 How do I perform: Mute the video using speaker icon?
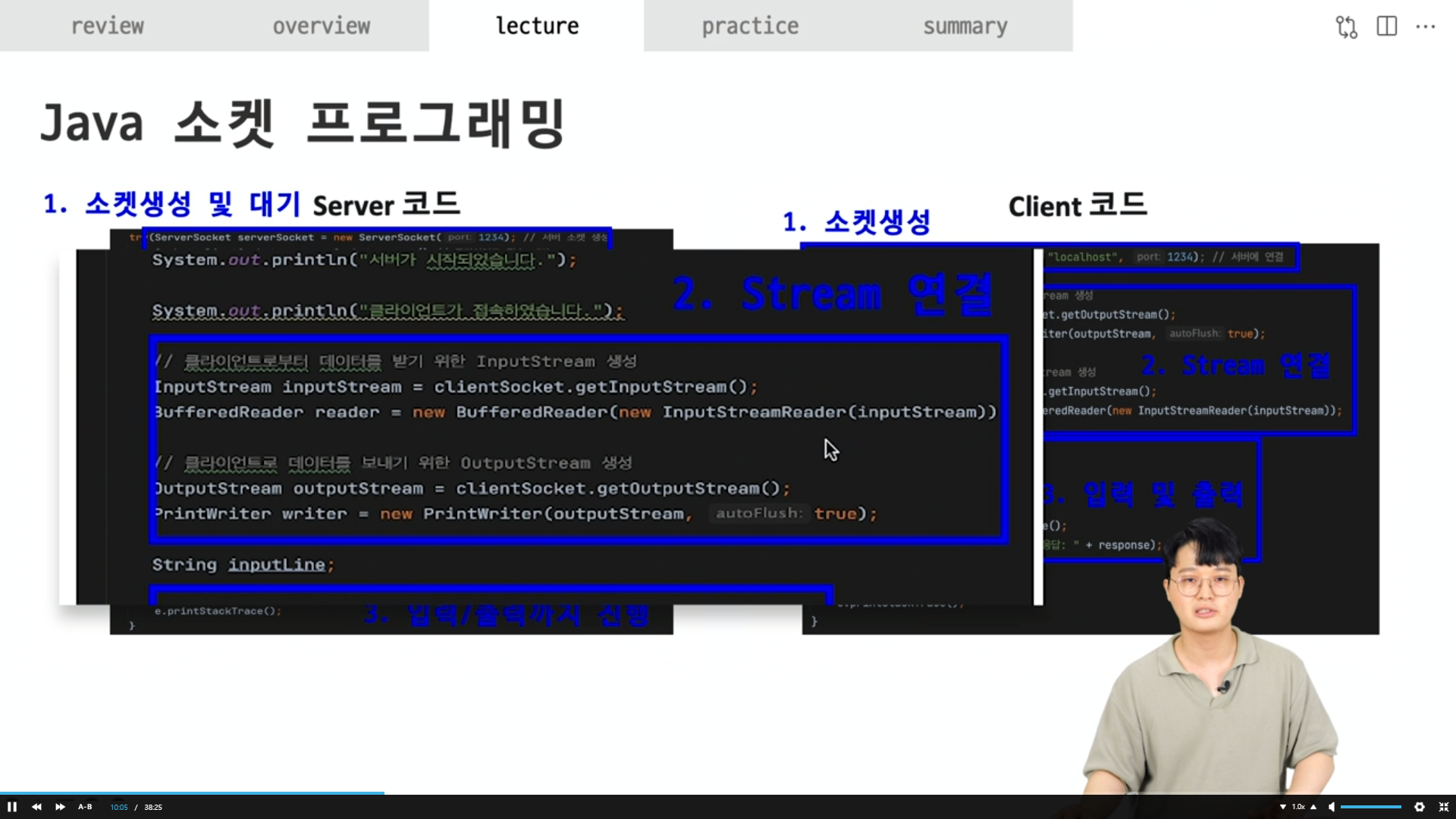tap(1332, 807)
